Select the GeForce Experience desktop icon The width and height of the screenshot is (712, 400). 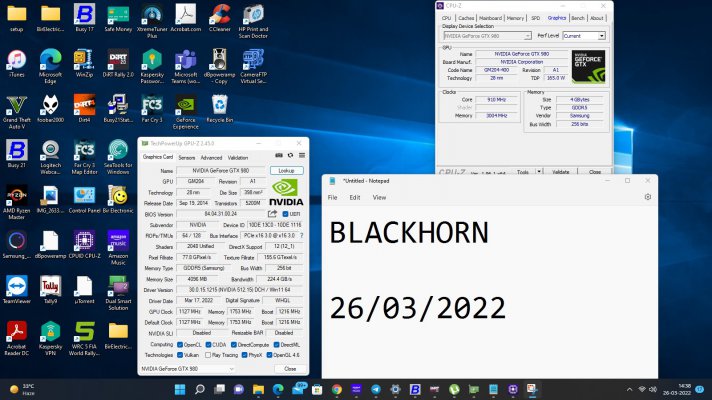186,112
